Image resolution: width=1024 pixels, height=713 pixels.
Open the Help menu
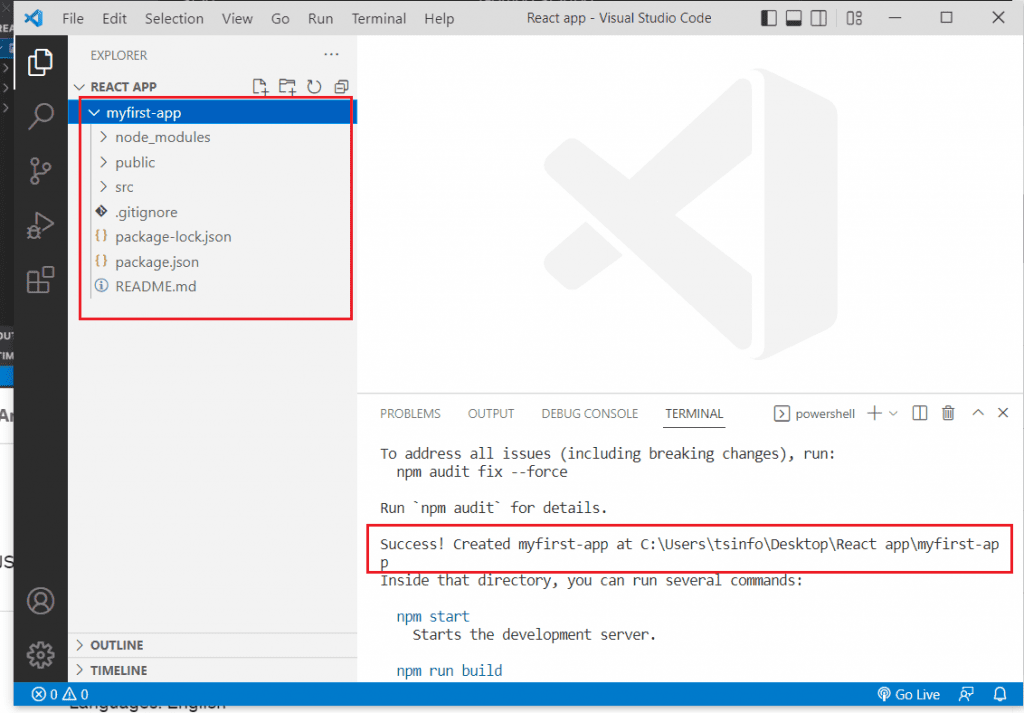[439, 18]
